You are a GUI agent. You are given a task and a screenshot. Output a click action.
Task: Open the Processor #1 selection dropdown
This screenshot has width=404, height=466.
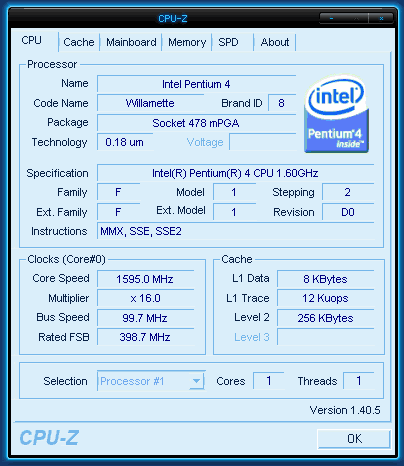click(x=151, y=381)
